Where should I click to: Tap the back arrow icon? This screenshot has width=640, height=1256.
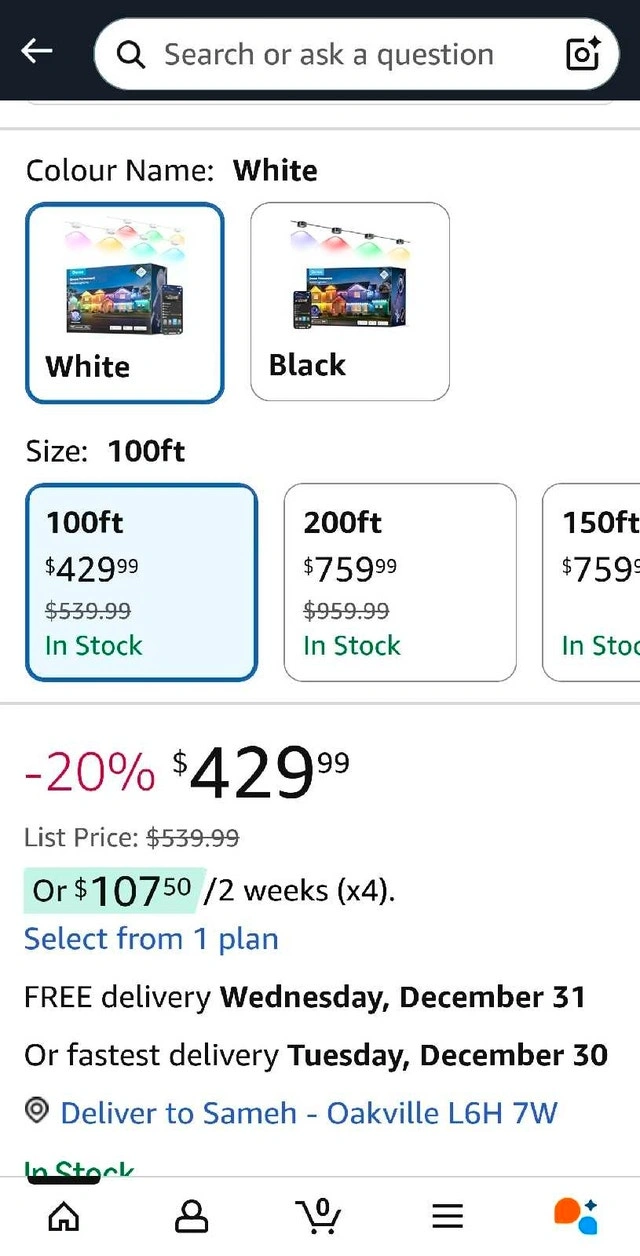click(37, 52)
